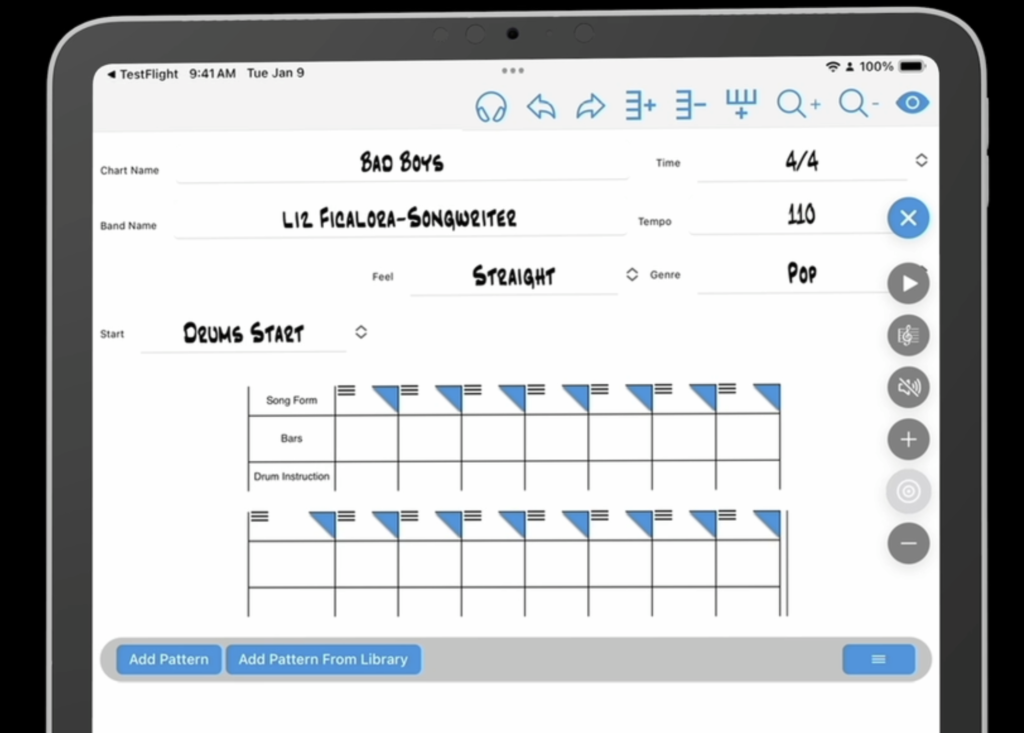Zoom out of the chart
The width and height of the screenshot is (1024, 733).
[x=858, y=104]
